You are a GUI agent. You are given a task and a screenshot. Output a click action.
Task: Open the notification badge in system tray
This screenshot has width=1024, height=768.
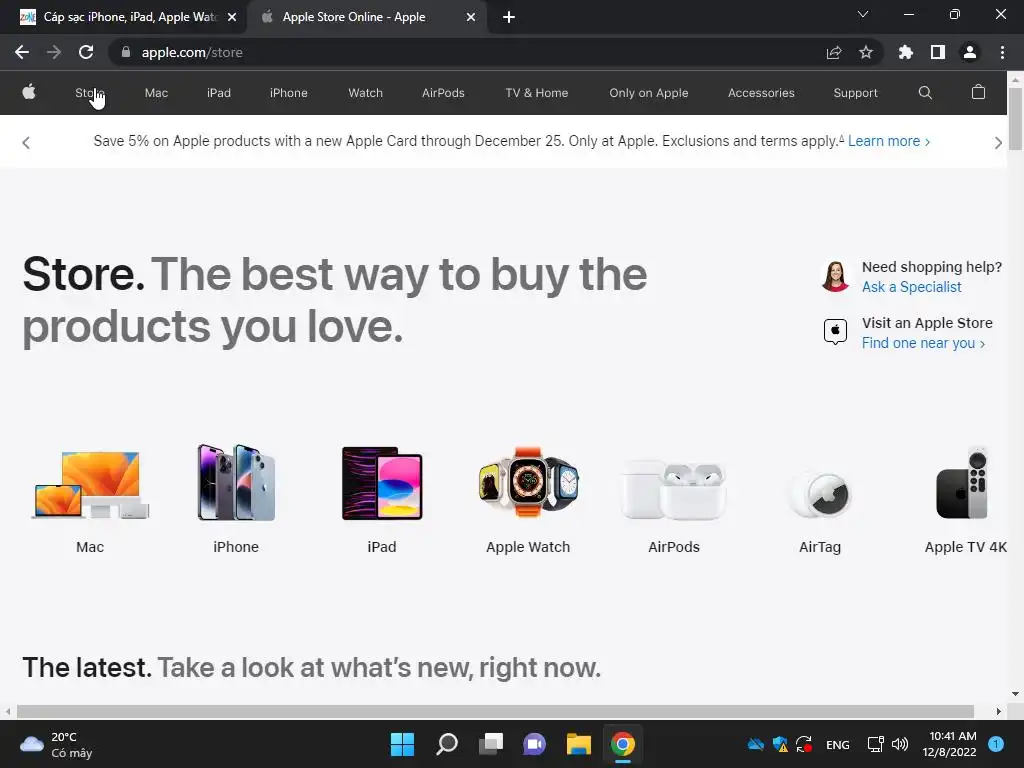pyautogui.click(x=996, y=743)
